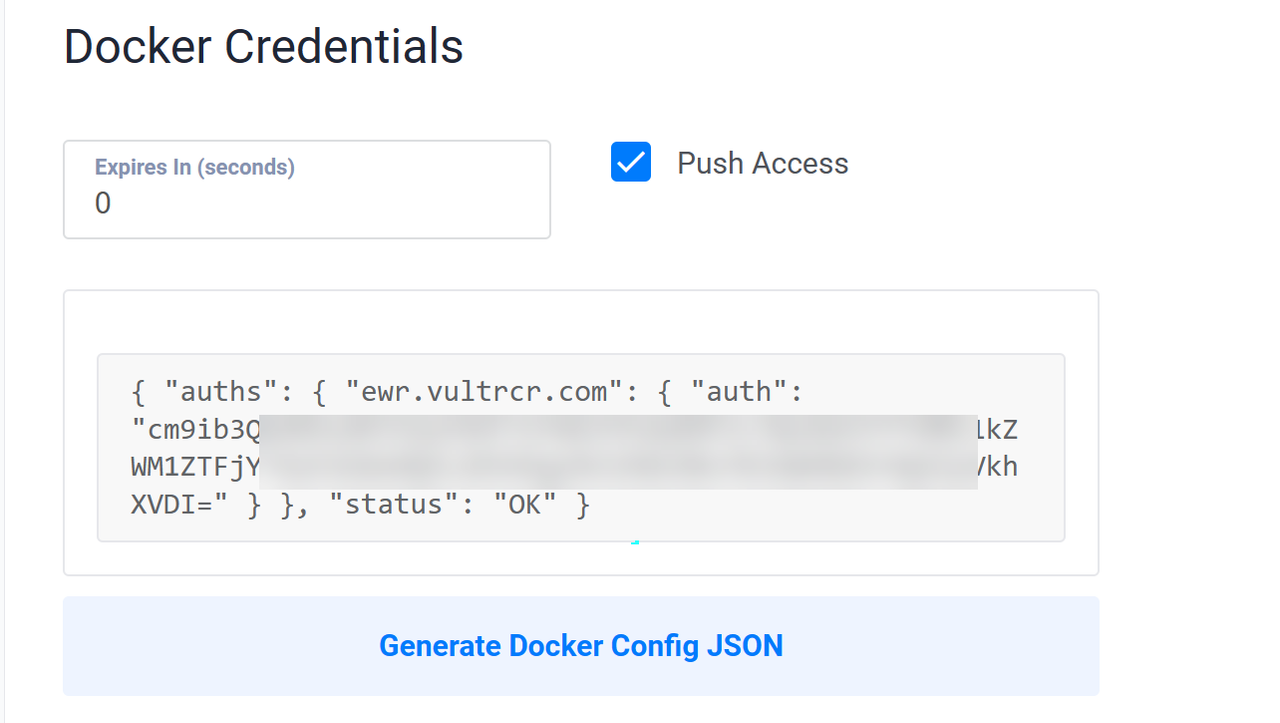The height and width of the screenshot is (723, 1280).
Task: Uncheck the Push Access checkbox
Action: point(631,162)
